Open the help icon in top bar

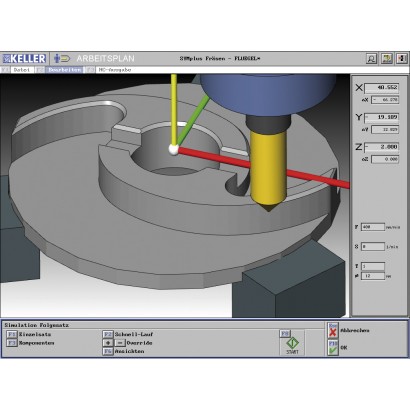point(387,59)
